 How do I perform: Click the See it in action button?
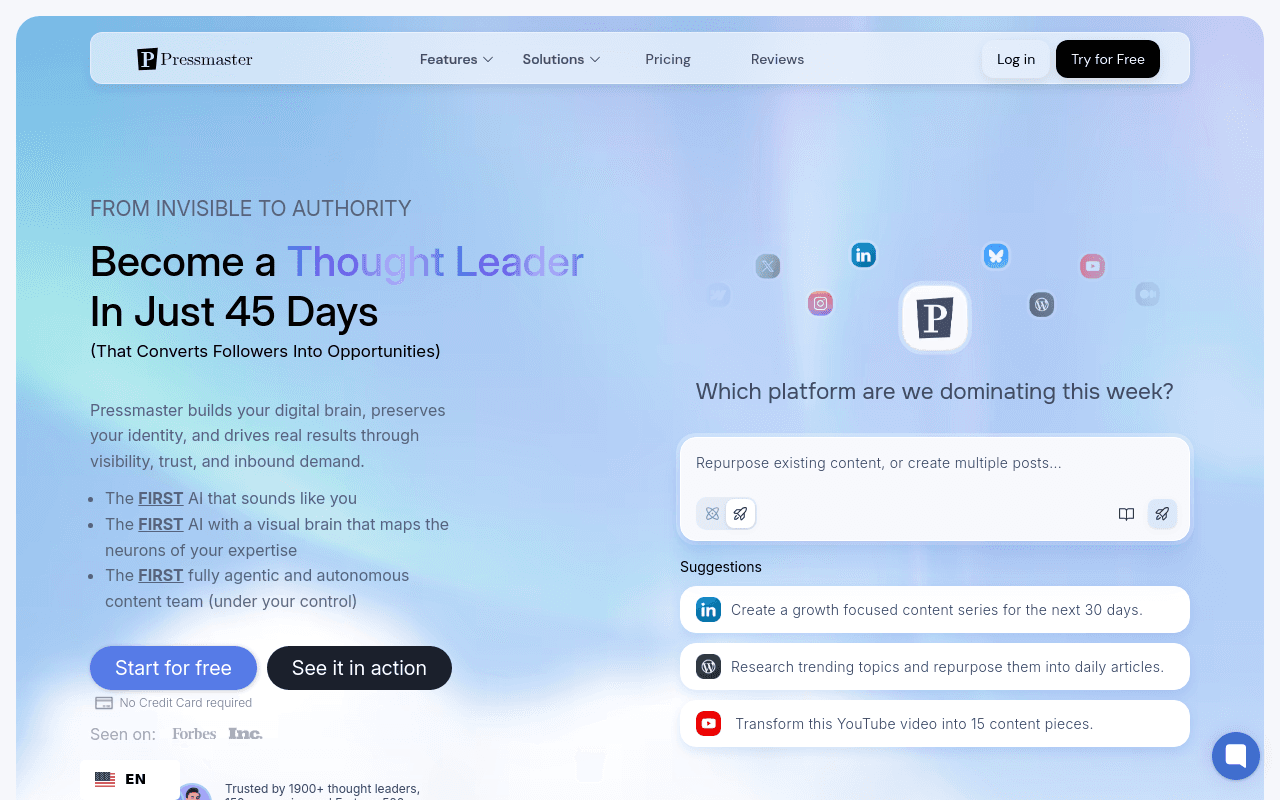[x=359, y=668]
